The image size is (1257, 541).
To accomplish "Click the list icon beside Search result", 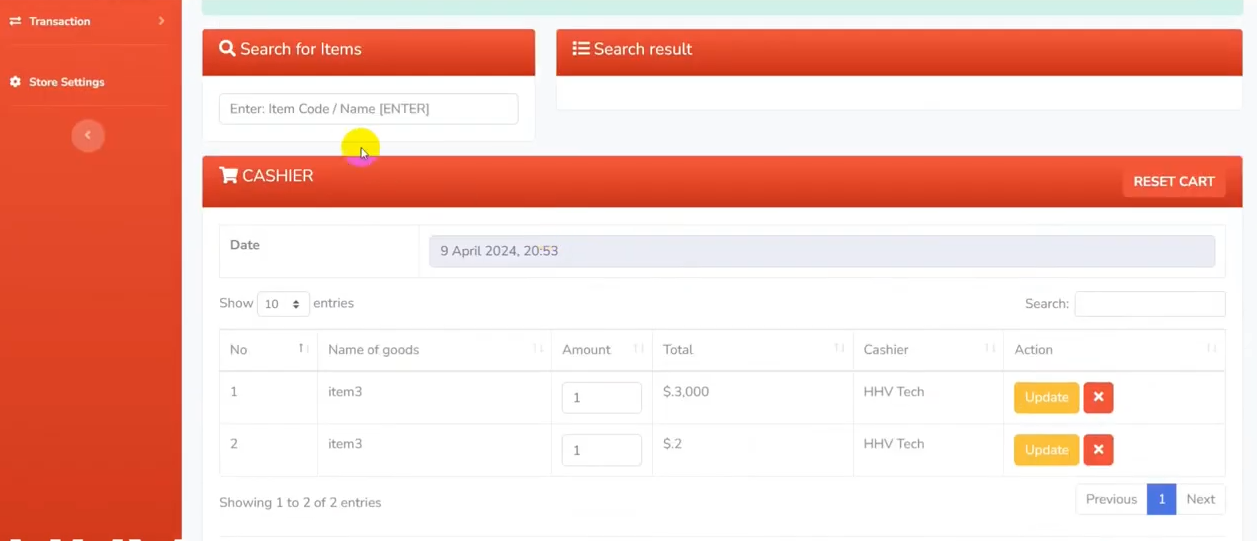I will pos(580,49).
